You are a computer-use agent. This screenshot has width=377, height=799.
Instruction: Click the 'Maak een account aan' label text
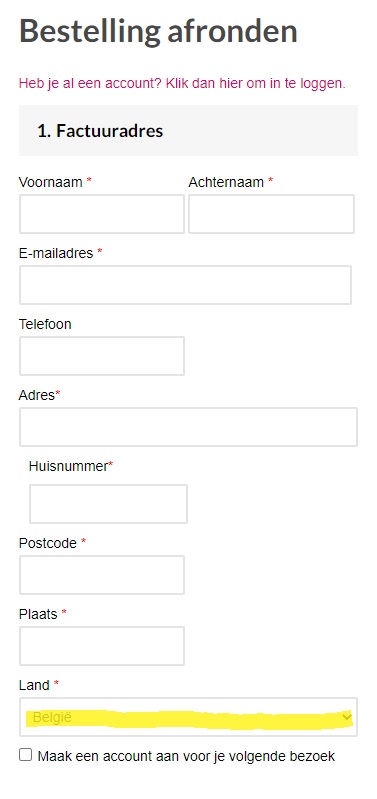186,756
